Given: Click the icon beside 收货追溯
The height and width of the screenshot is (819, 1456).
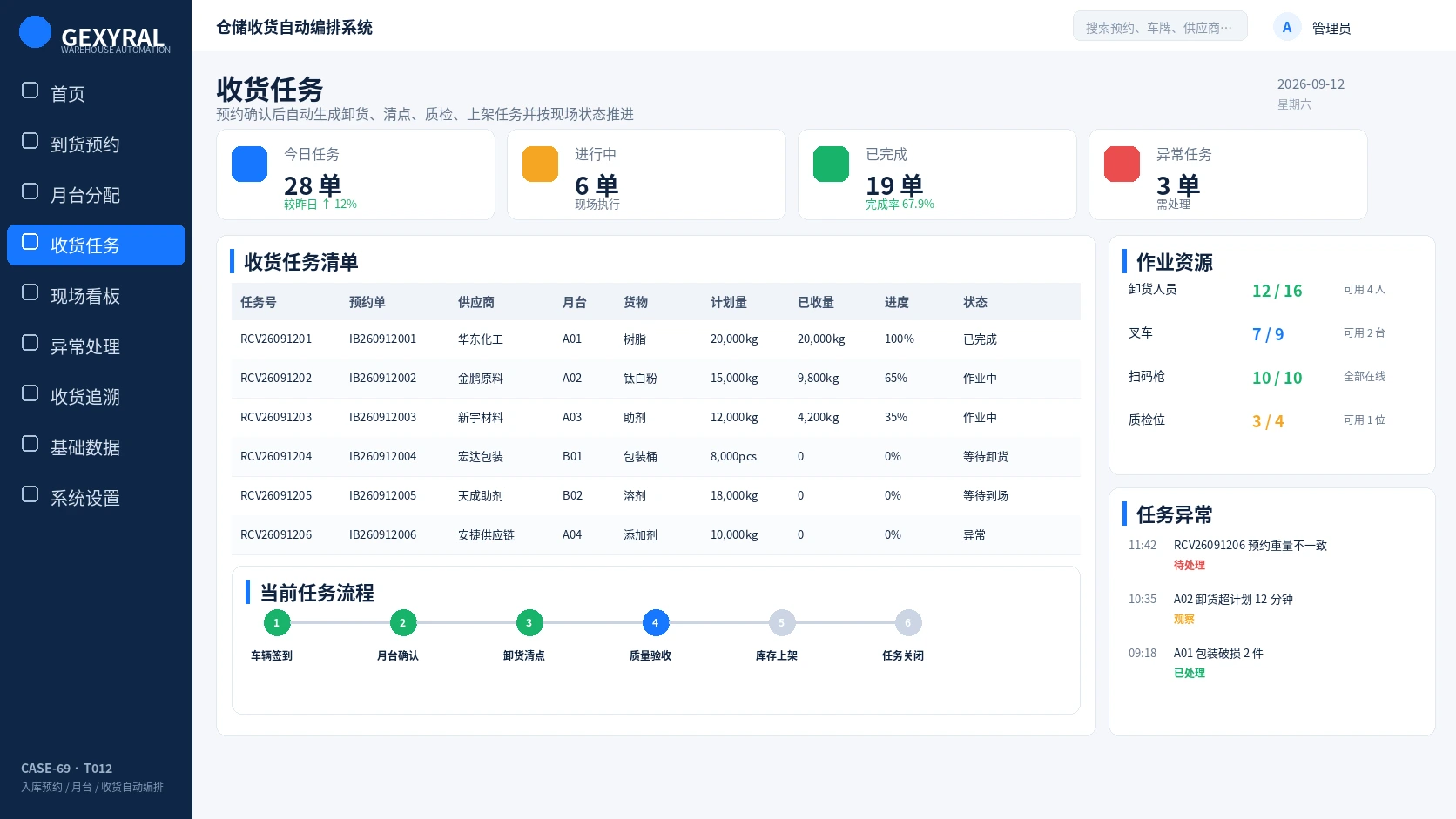Looking at the screenshot, I should (x=30, y=393).
